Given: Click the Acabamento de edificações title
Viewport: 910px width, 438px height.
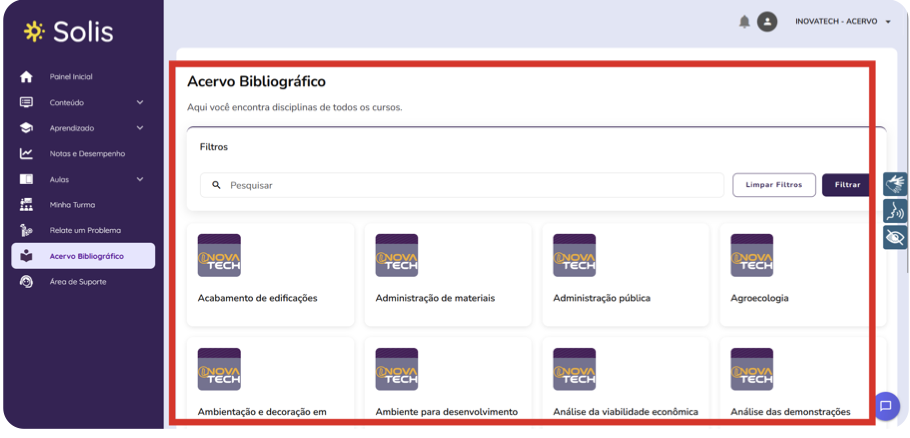Looking at the screenshot, I should pos(258,298).
